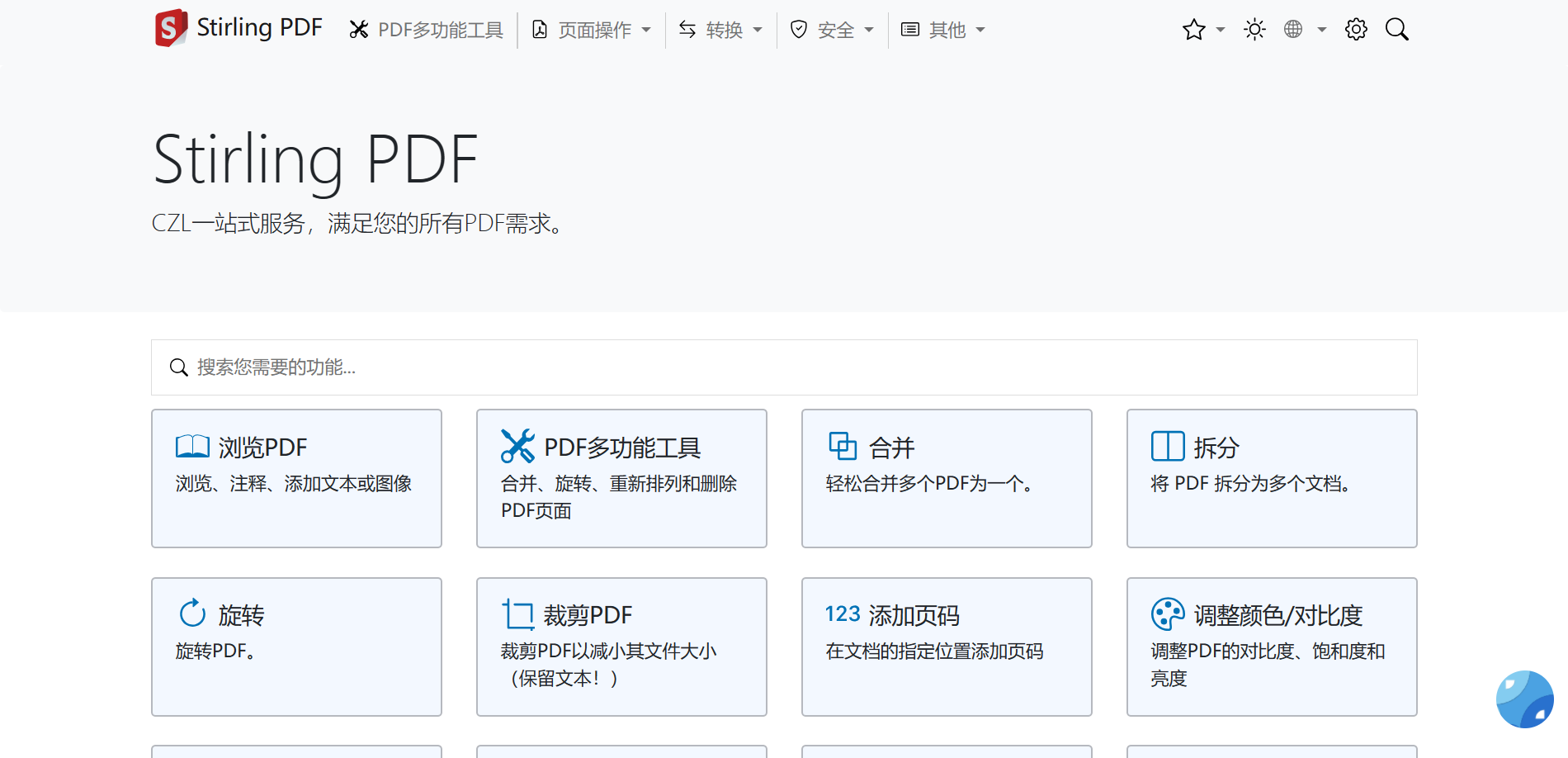Click the search field 搜索您需要的功能
This screenshot has height=758, width=1568.
click(784, 367)
